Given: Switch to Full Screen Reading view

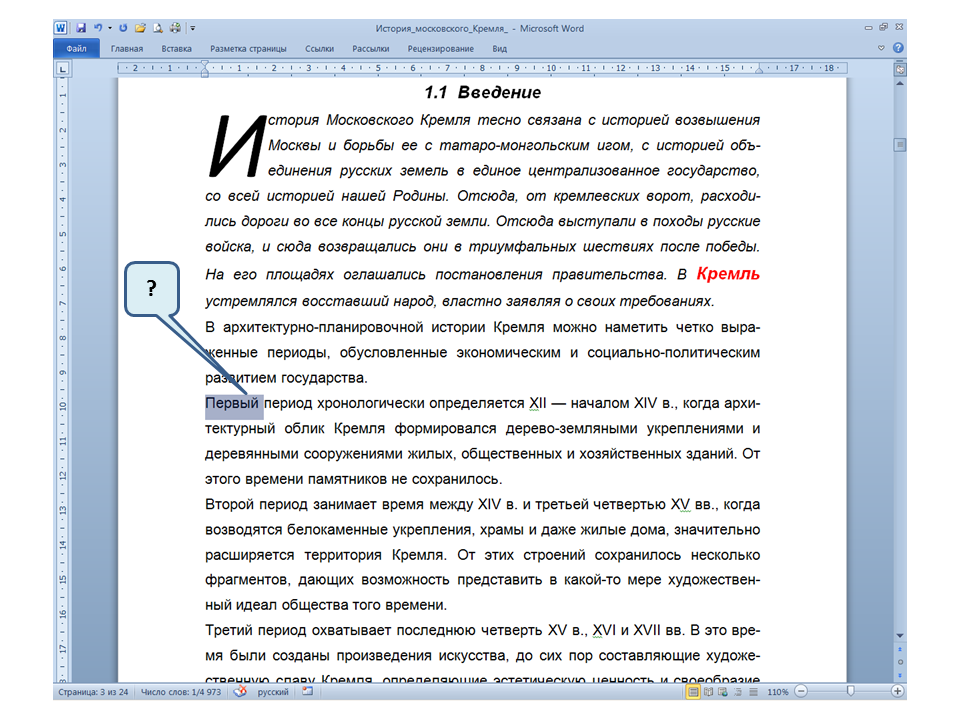Looking at the screenshot, I should click(x=708, y=692).
